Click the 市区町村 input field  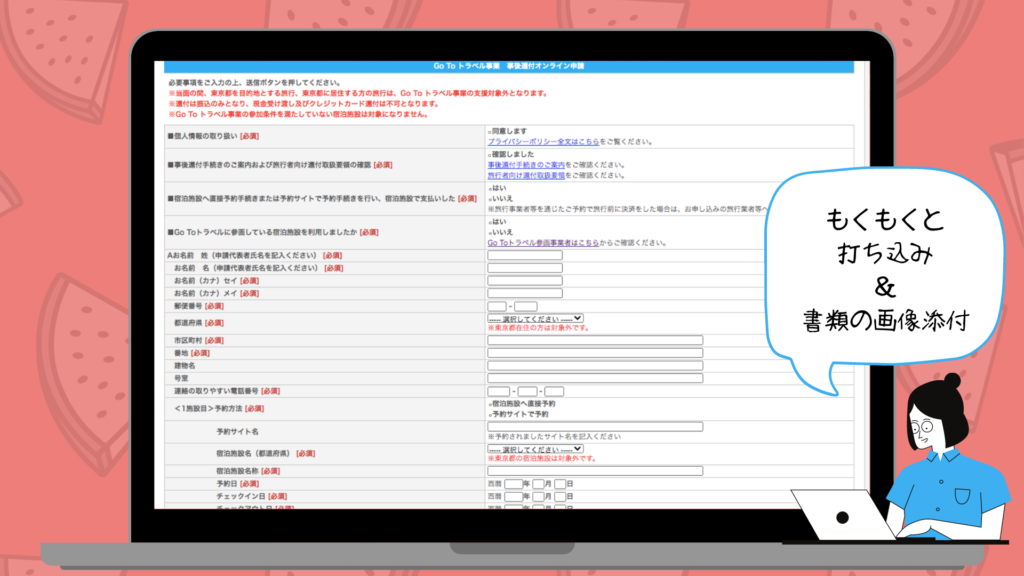click(595, 340)
